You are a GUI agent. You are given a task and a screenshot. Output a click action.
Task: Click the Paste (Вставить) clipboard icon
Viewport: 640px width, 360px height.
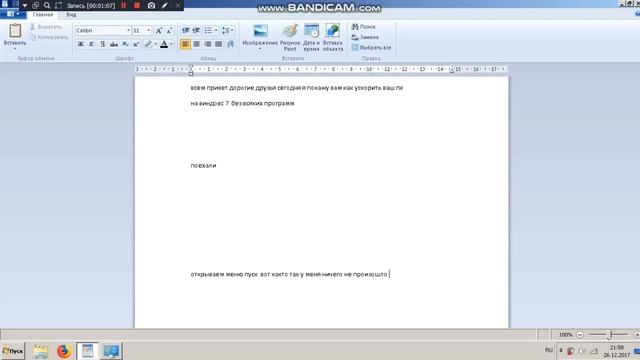click(15, 31)
